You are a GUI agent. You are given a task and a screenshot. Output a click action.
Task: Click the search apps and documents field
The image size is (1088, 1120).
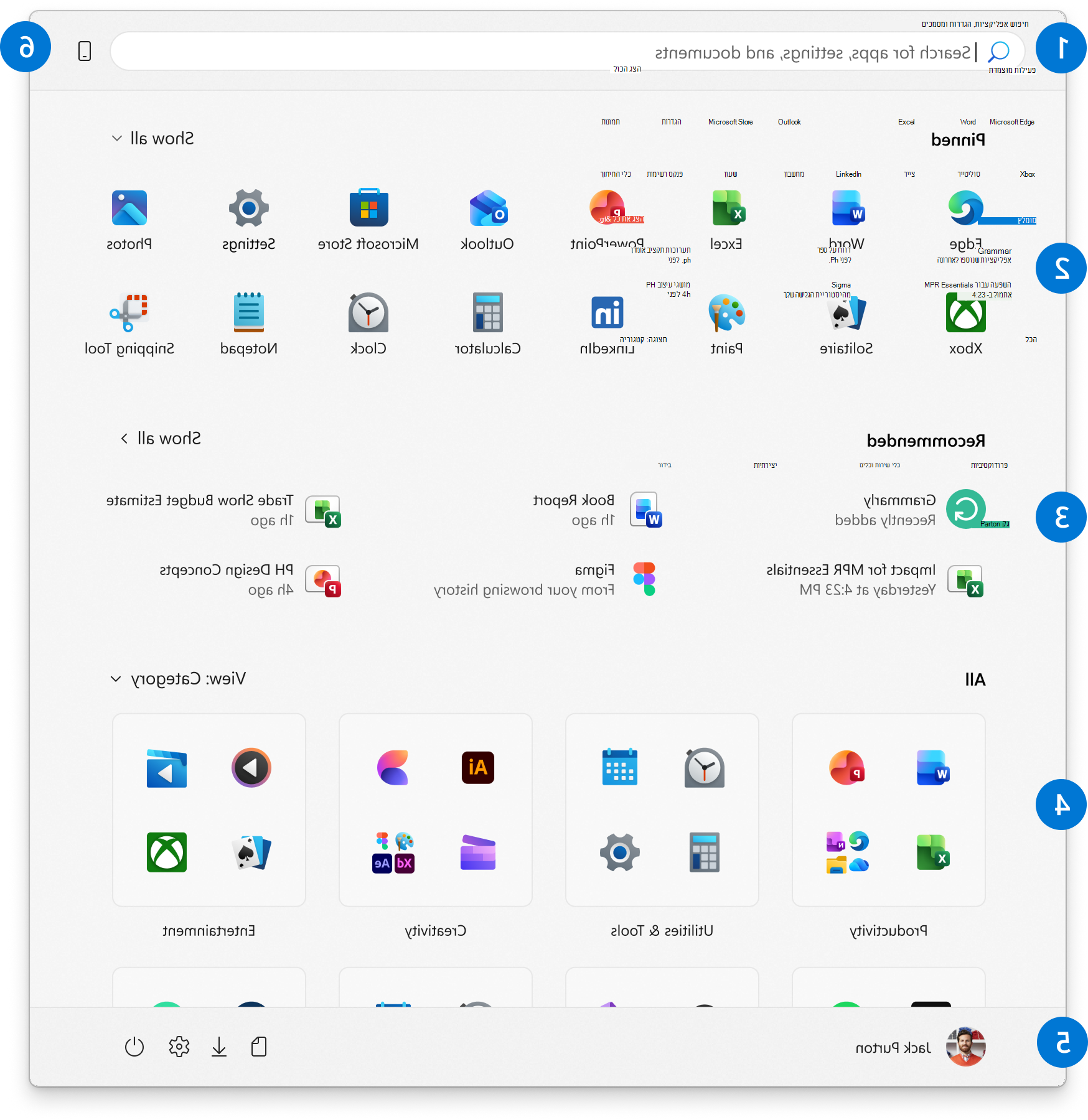click(568, 52)
